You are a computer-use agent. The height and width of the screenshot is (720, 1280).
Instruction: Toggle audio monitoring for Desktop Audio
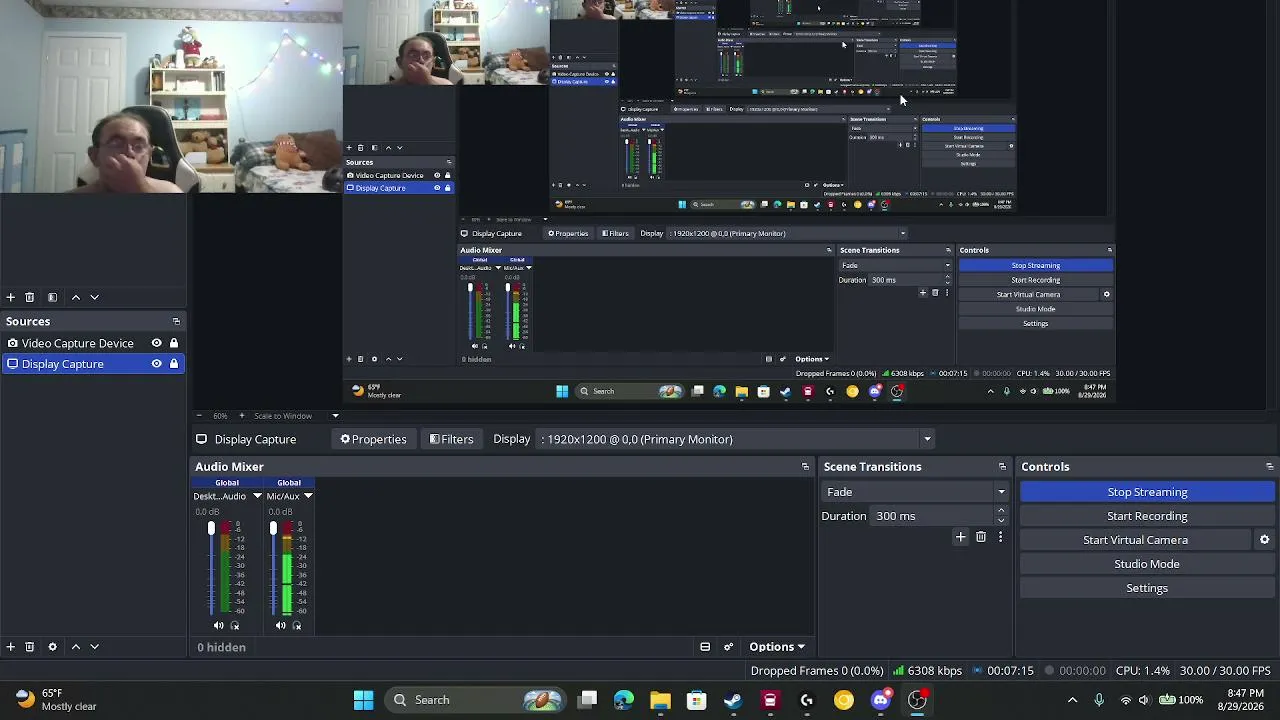point(235,626)
